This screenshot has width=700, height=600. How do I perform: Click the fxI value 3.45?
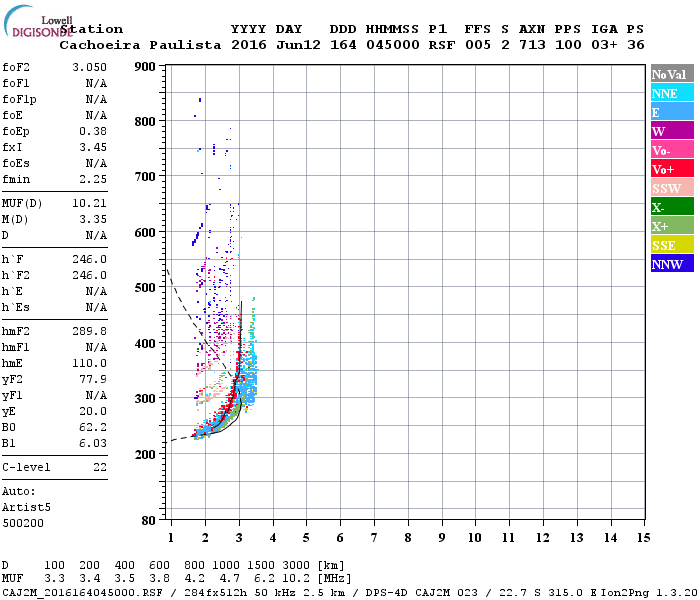point(93,147)
